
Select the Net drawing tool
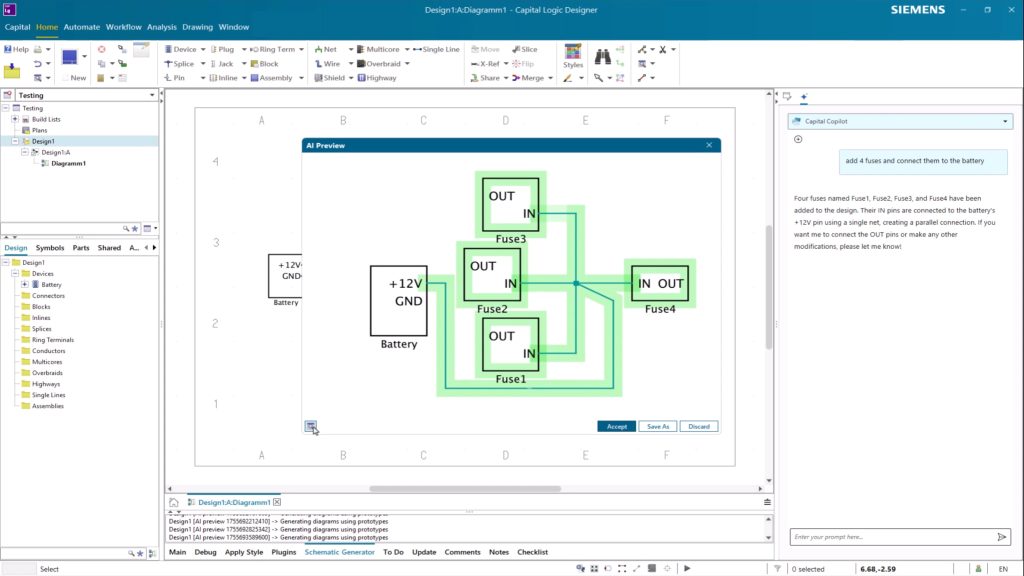click(326, 49)
